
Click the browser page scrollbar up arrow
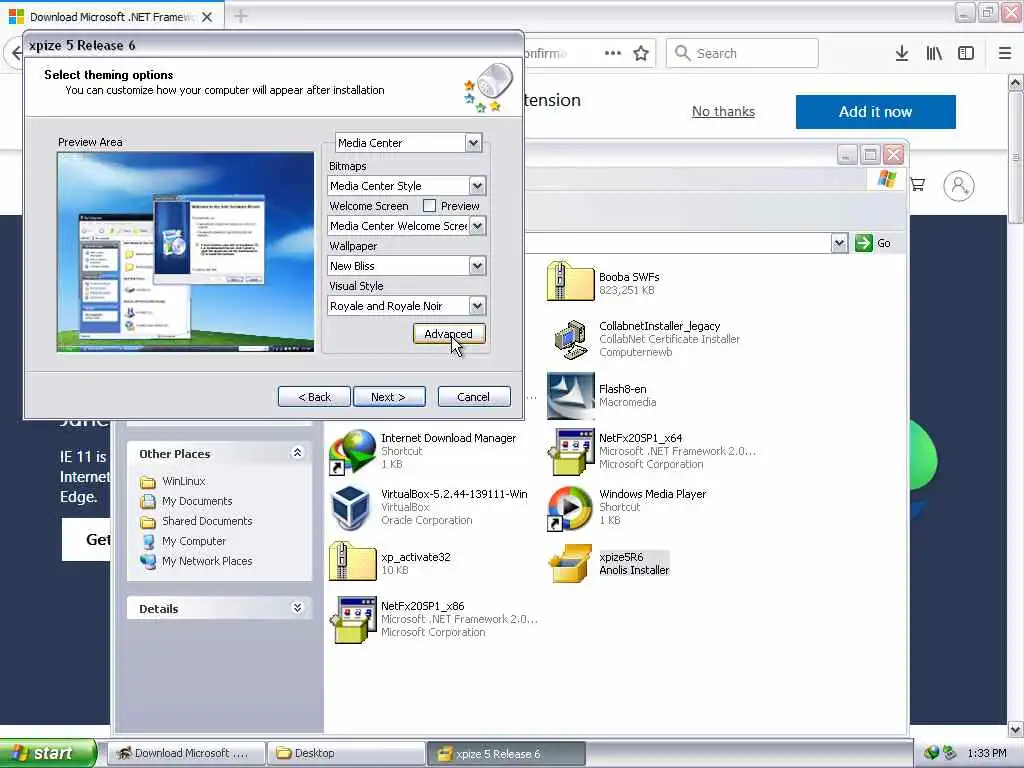click(x=1016, y=82)
